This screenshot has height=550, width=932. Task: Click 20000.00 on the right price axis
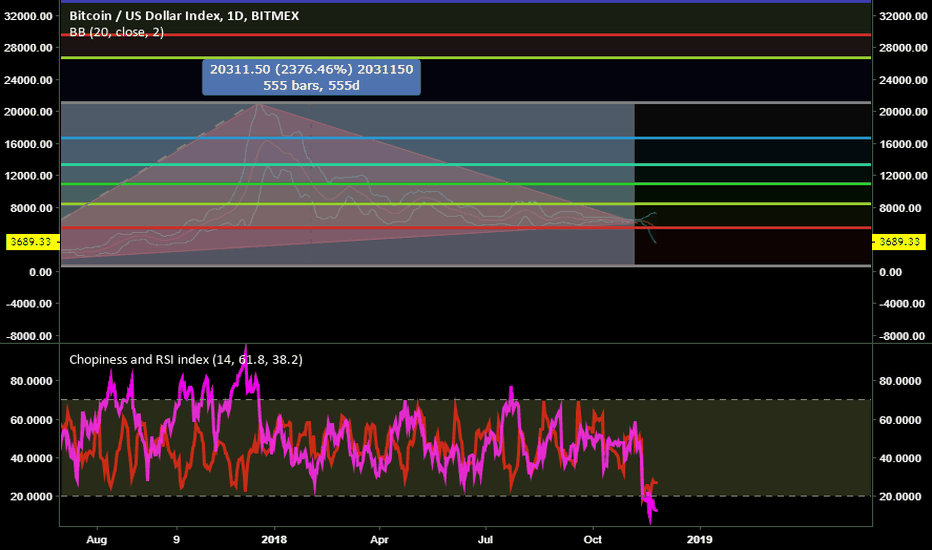(903, 112)
